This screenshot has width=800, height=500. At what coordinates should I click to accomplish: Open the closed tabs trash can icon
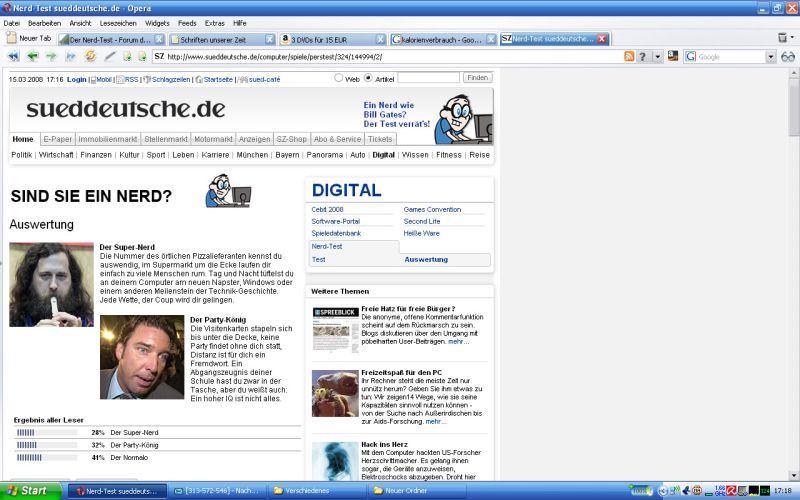coord(782,38)
